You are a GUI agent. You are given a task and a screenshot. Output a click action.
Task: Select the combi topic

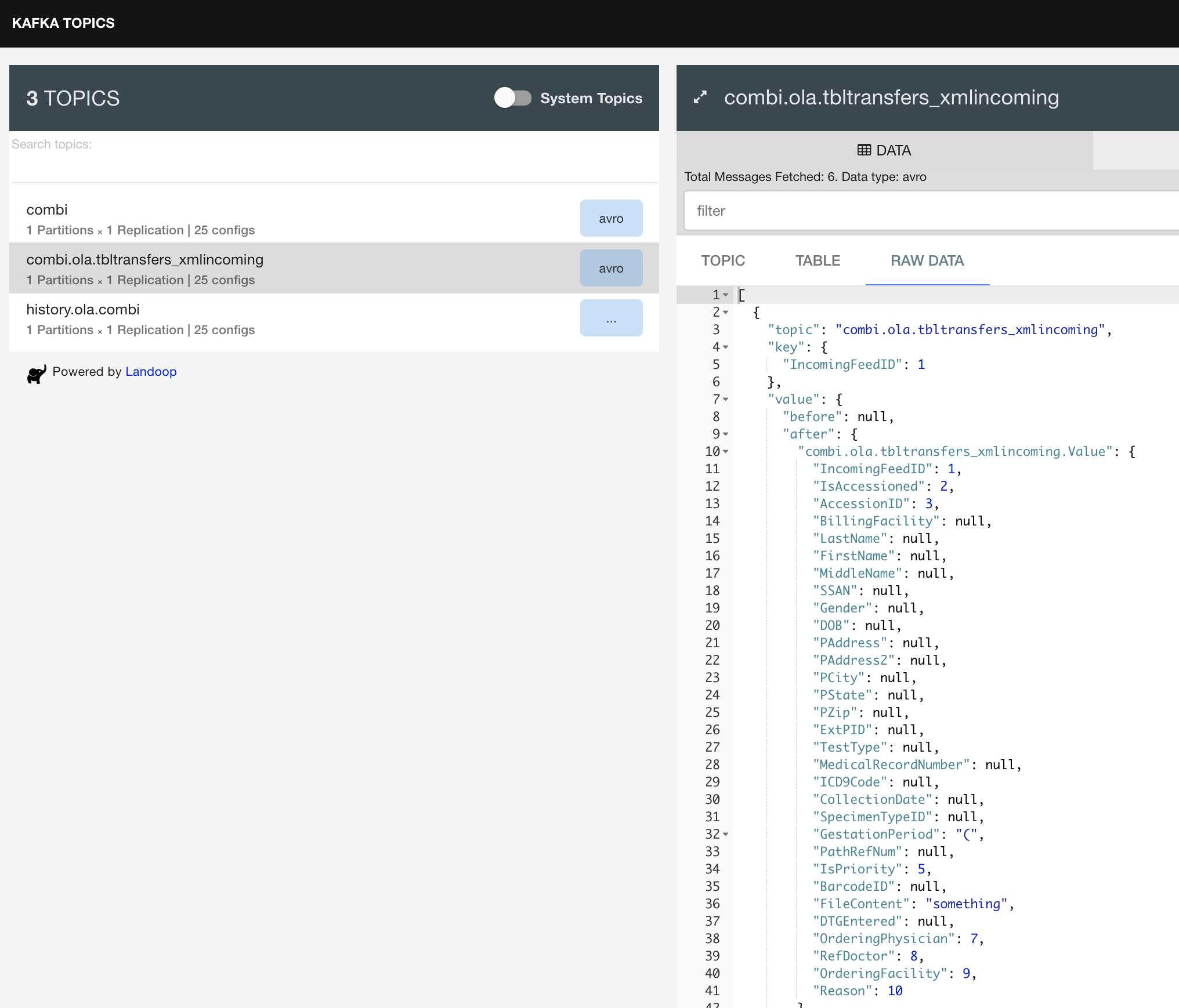pos(232,217)
